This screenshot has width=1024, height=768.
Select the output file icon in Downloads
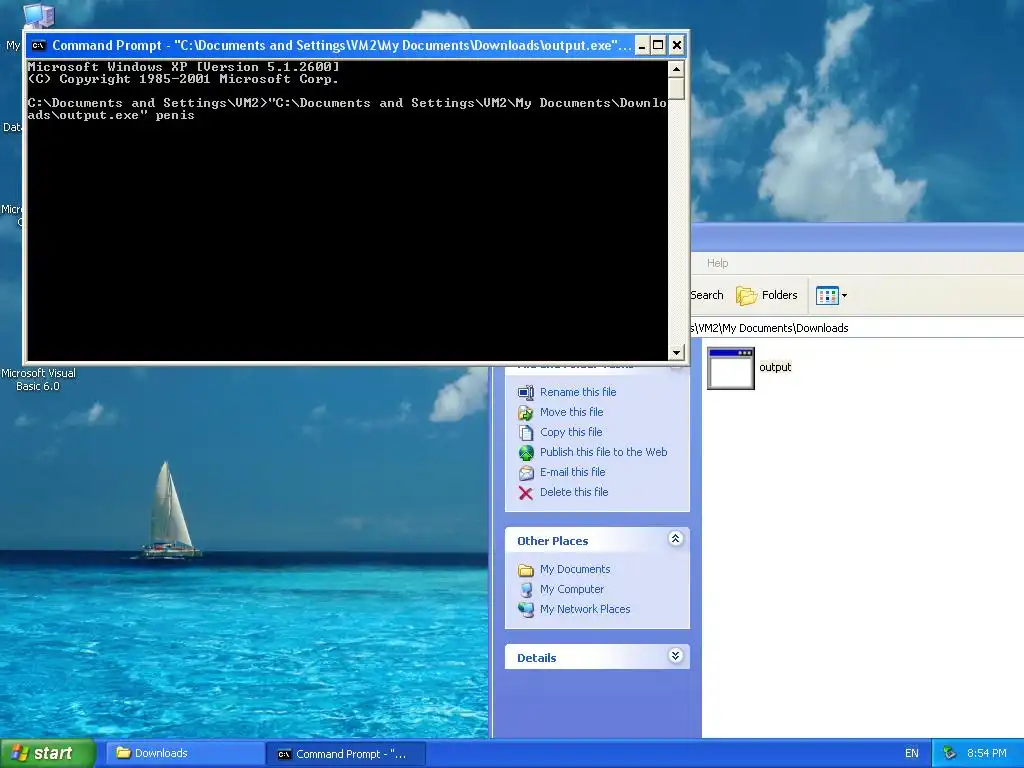click(x=730, y=368)
